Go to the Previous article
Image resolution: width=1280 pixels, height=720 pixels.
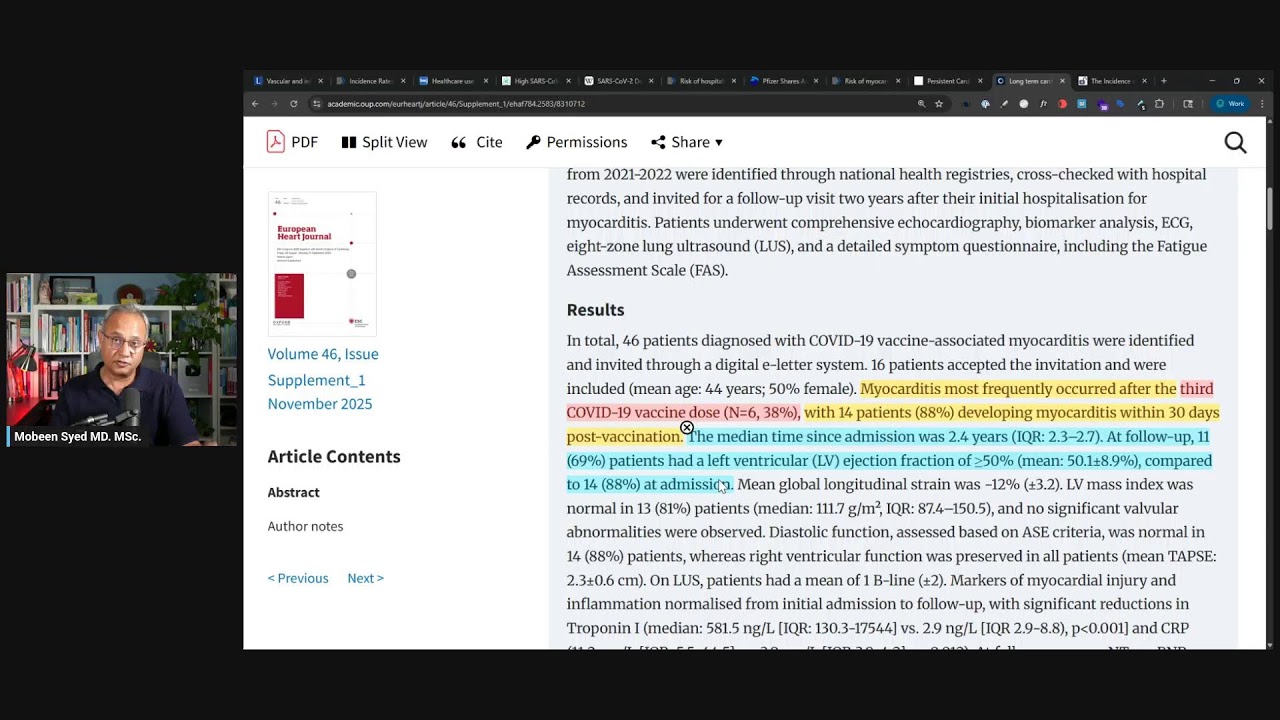pyautogui.click(x=298, y=578)
